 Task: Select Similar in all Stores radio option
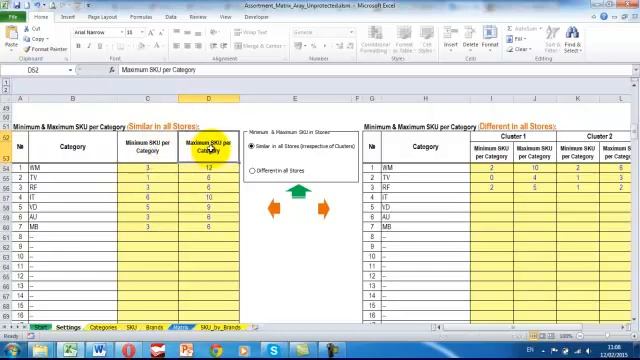pyautogui.click(x=251, y=146)
